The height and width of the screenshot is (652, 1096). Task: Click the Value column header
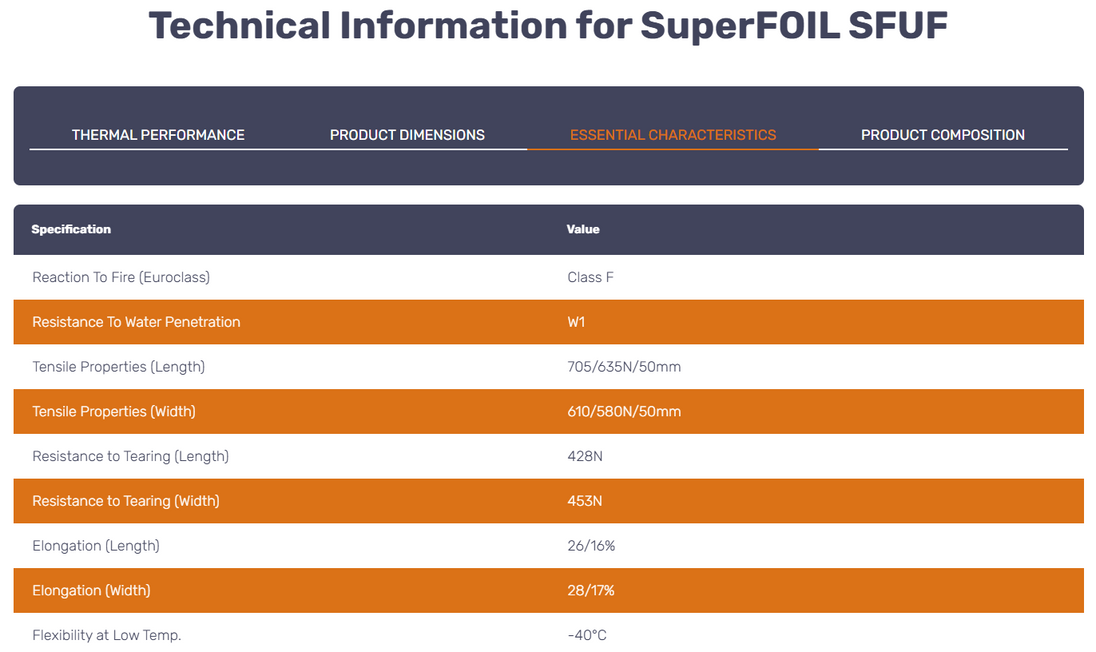click(x=583, y=230)
